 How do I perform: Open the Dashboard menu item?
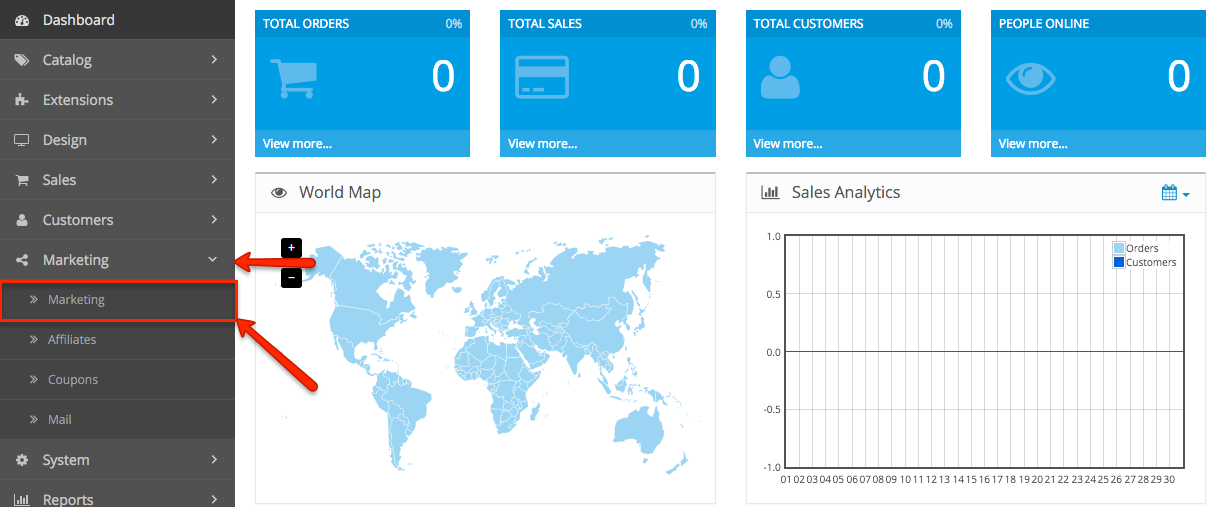(78, 20)
